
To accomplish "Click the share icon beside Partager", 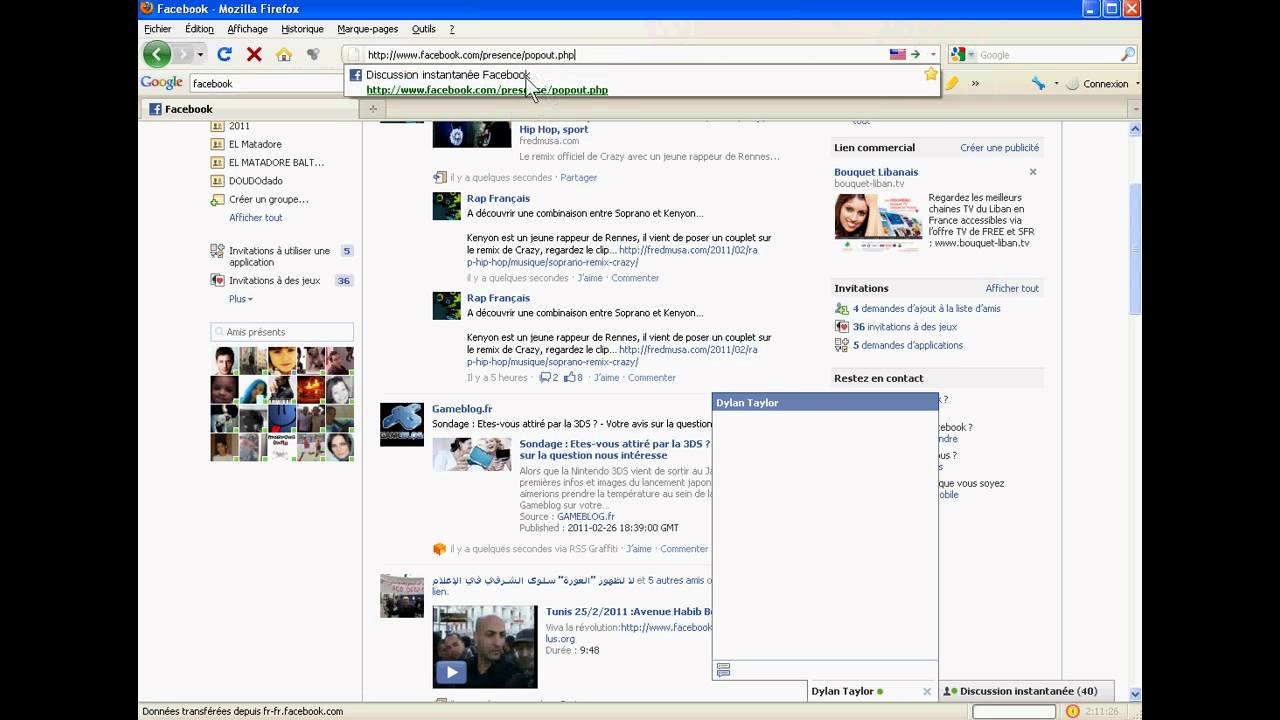I will tap(439, 177).
